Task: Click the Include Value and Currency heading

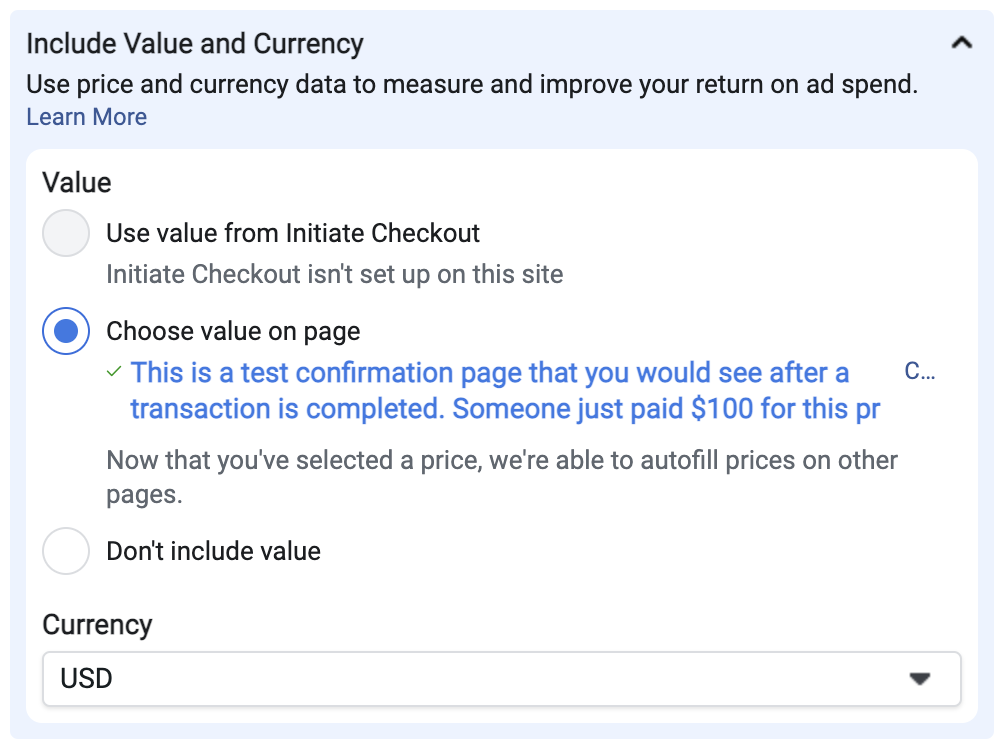Action: 195,44
